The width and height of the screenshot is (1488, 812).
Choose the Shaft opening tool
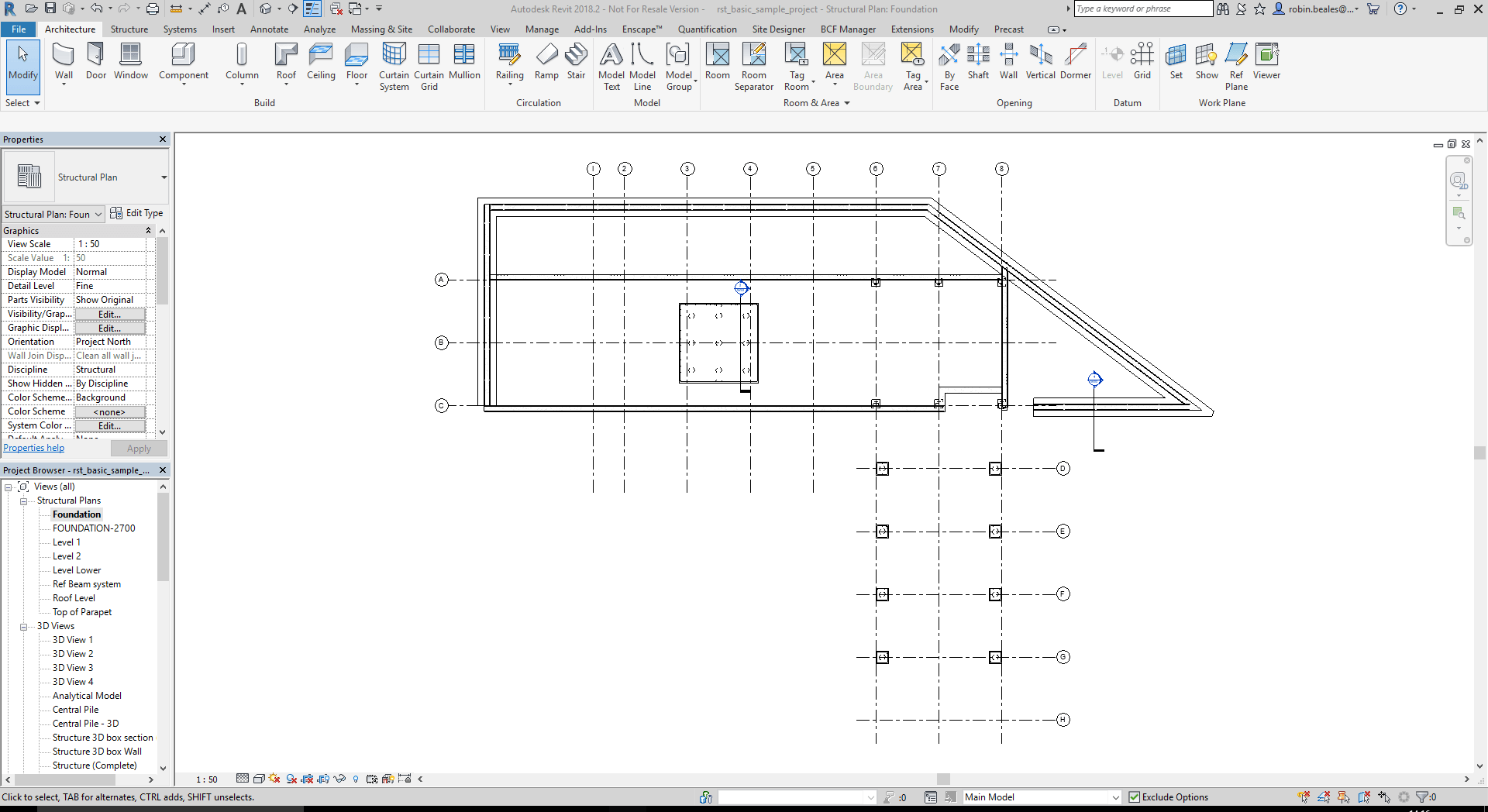point(978,62)
